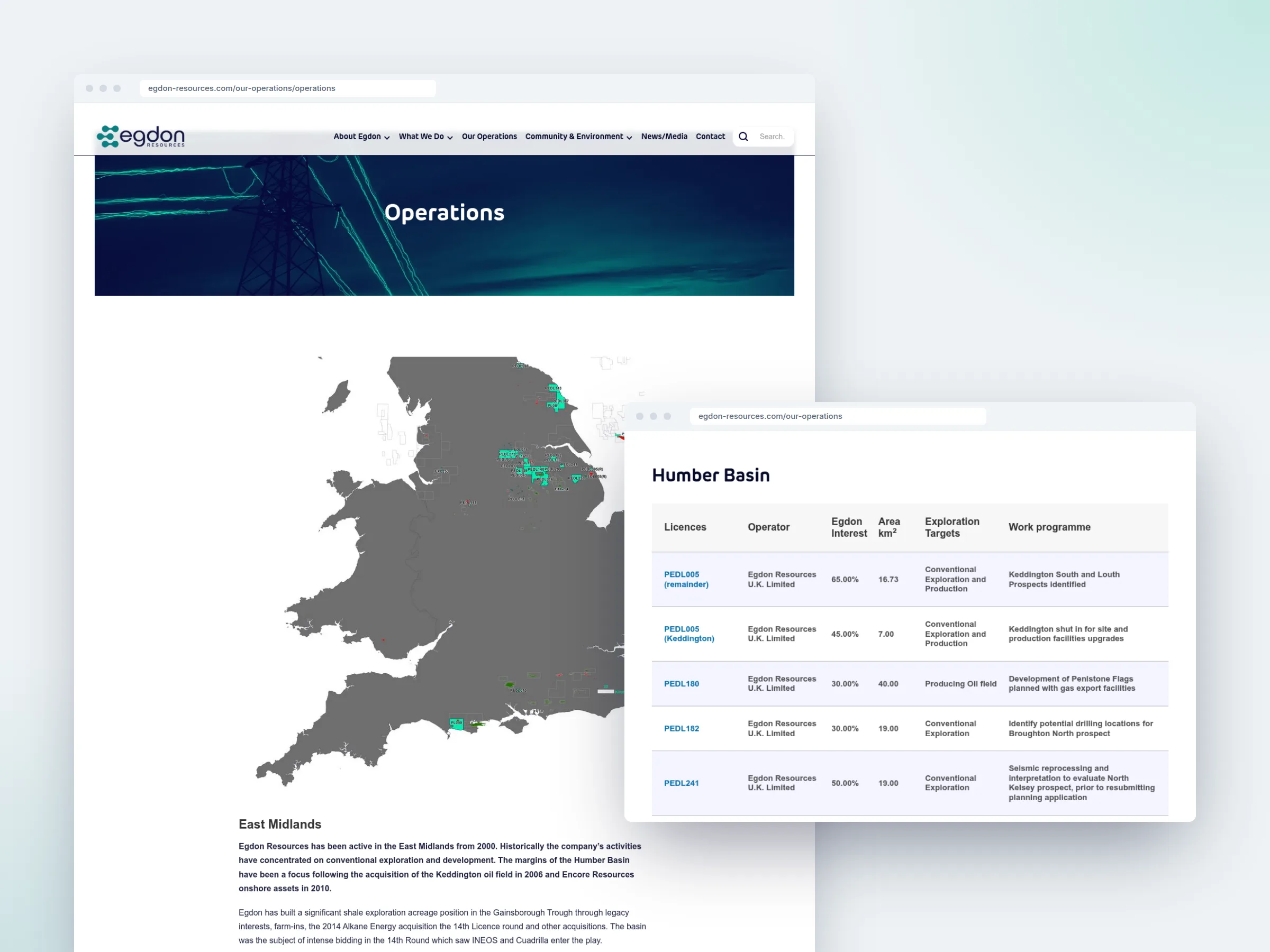
Task: Click the Exploration Targets column header
Action: [952, 527]
